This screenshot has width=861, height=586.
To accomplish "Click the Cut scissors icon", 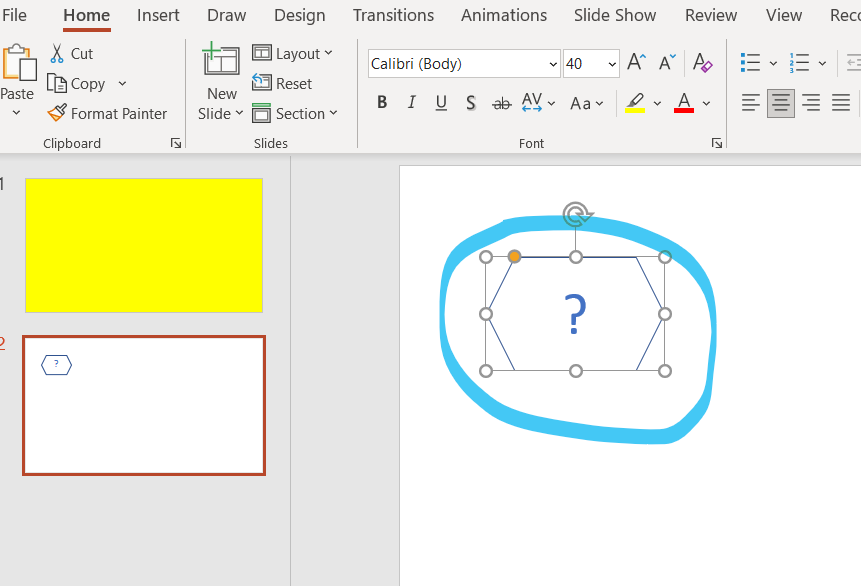I will pyautogui.click(x=58, y=54).
